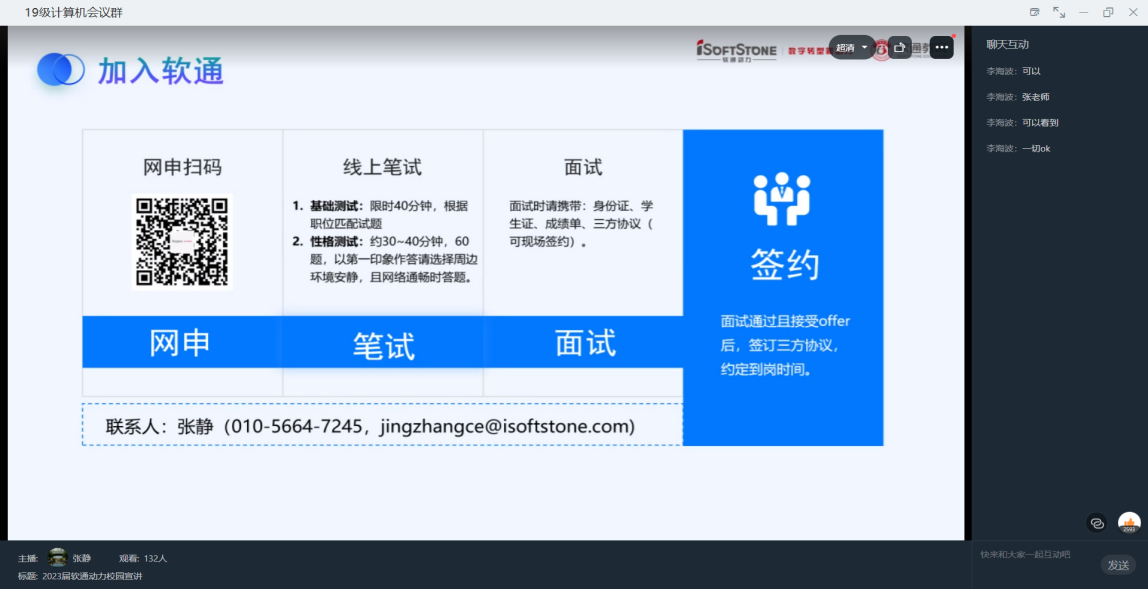This screenshot has width=1148, height=589.
Task: Click the QR code on the slide
Action: (x=182, y=241)
